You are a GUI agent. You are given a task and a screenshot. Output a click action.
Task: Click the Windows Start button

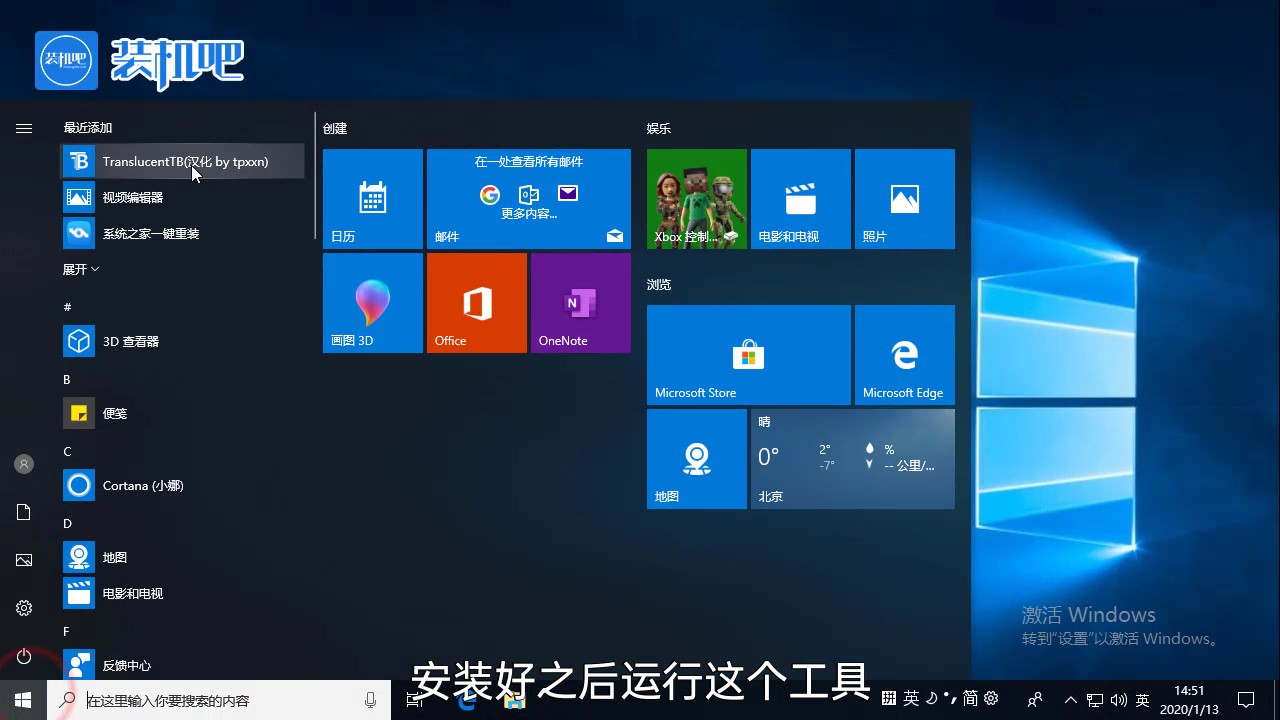click(x=23, y=700)
